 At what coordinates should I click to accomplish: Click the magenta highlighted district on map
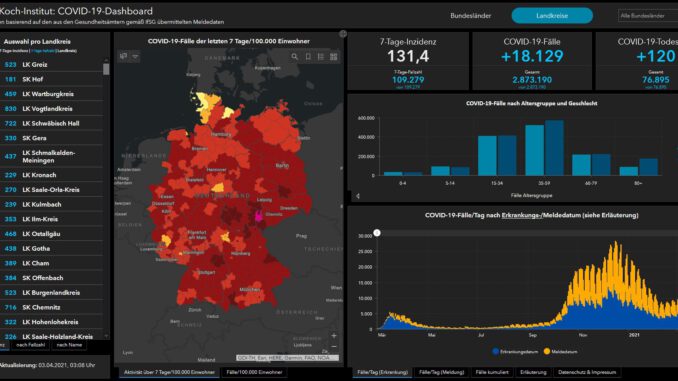[x=259, y=216]
